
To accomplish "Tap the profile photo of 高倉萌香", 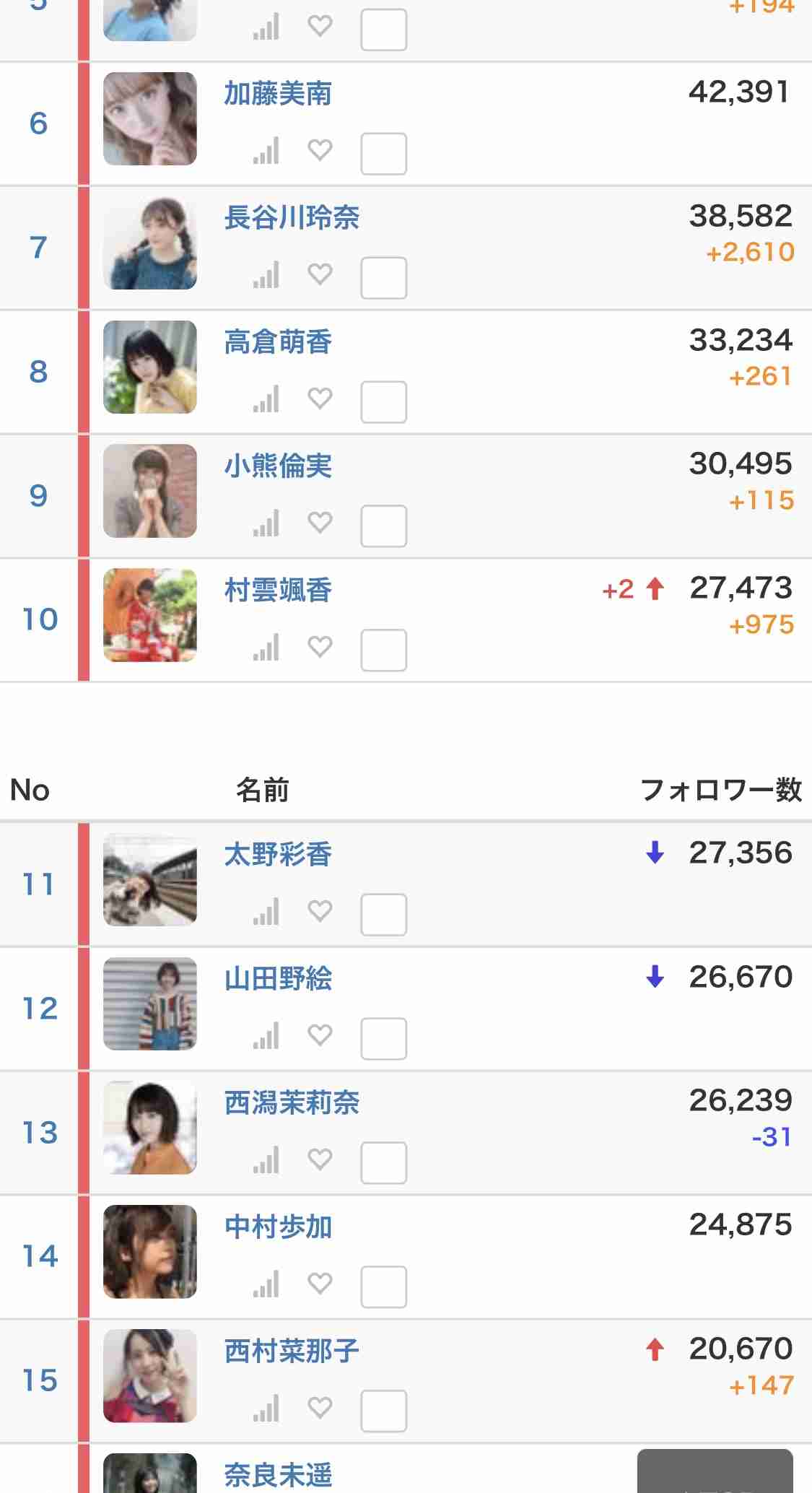I will pyautogui.click(x=150, y=367).
